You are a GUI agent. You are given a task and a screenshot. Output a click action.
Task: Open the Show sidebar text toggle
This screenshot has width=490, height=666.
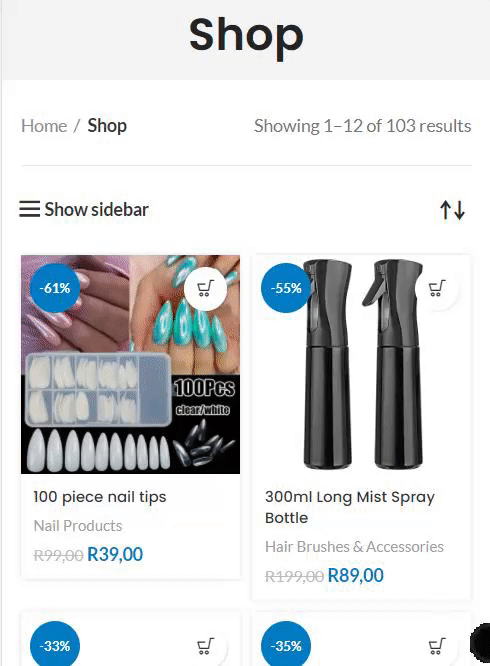[96, 209]
